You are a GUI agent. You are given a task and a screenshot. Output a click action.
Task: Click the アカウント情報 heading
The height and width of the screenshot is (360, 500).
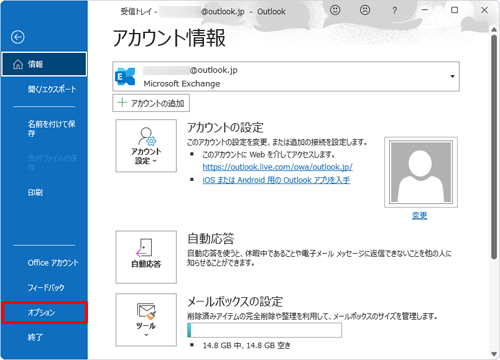click(169, 38)
